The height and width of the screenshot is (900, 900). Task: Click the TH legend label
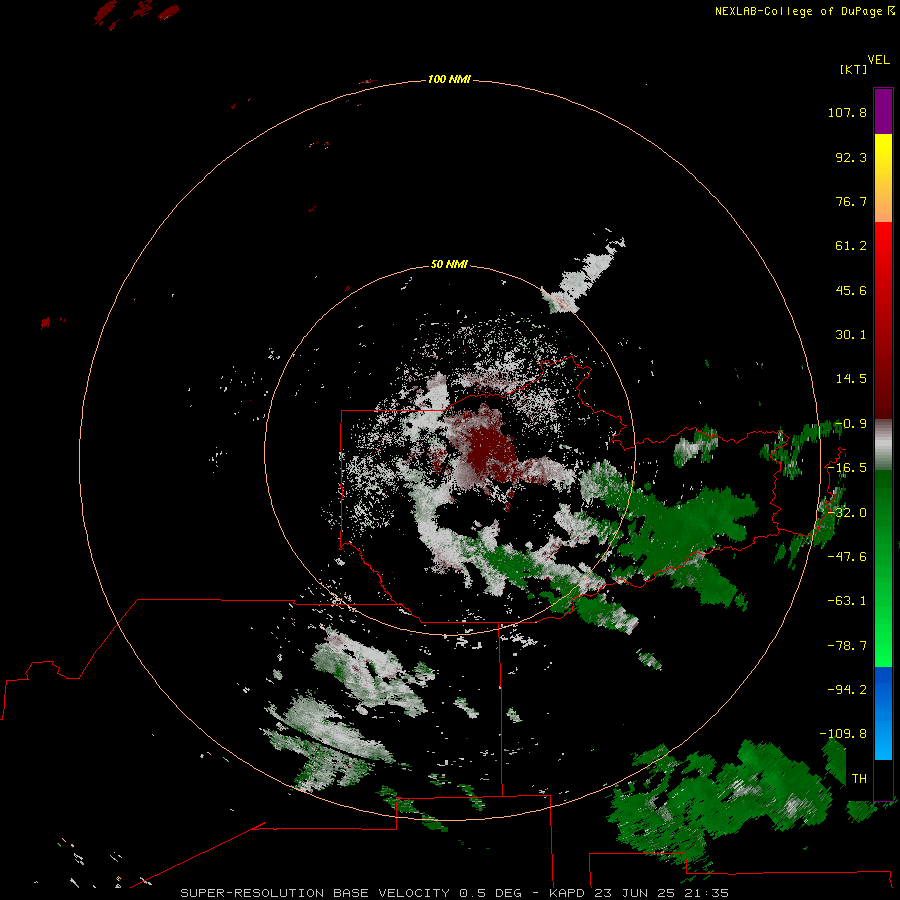(859, 778)
